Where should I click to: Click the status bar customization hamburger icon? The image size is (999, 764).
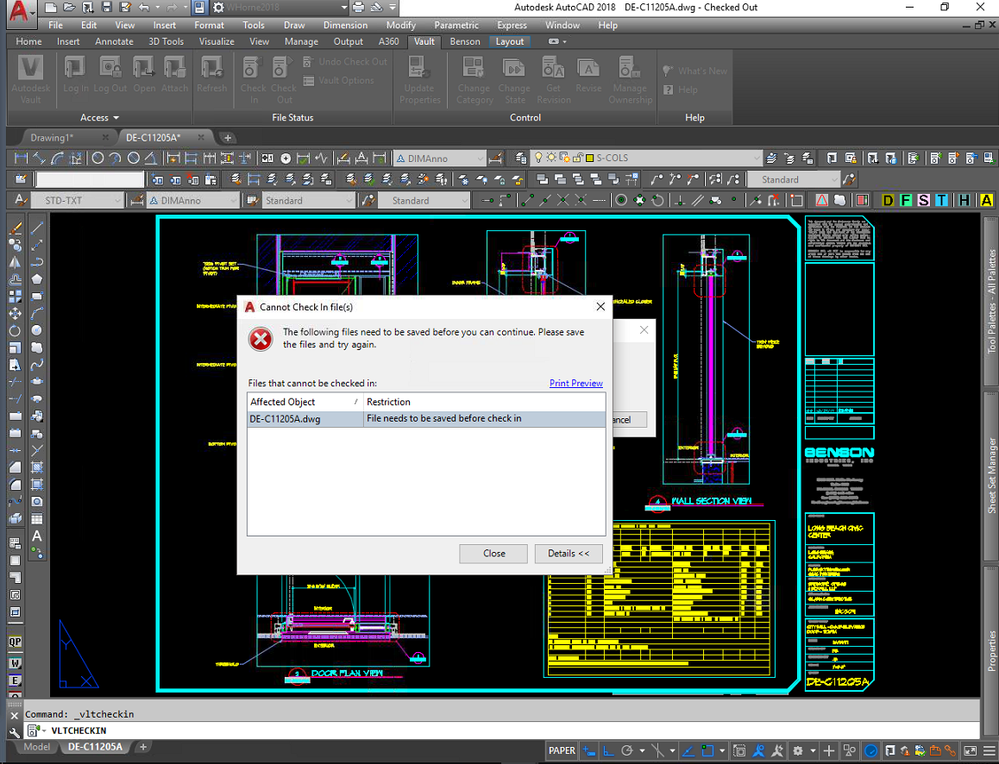(988, 750)
